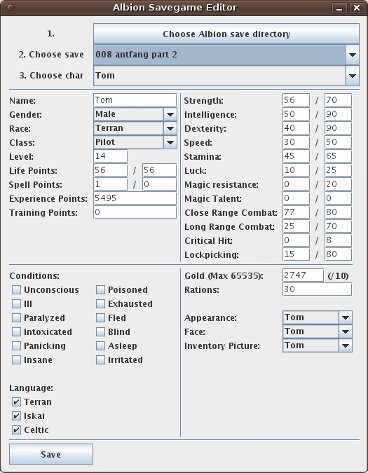Edit current Magic Talent field

[296, 198]
